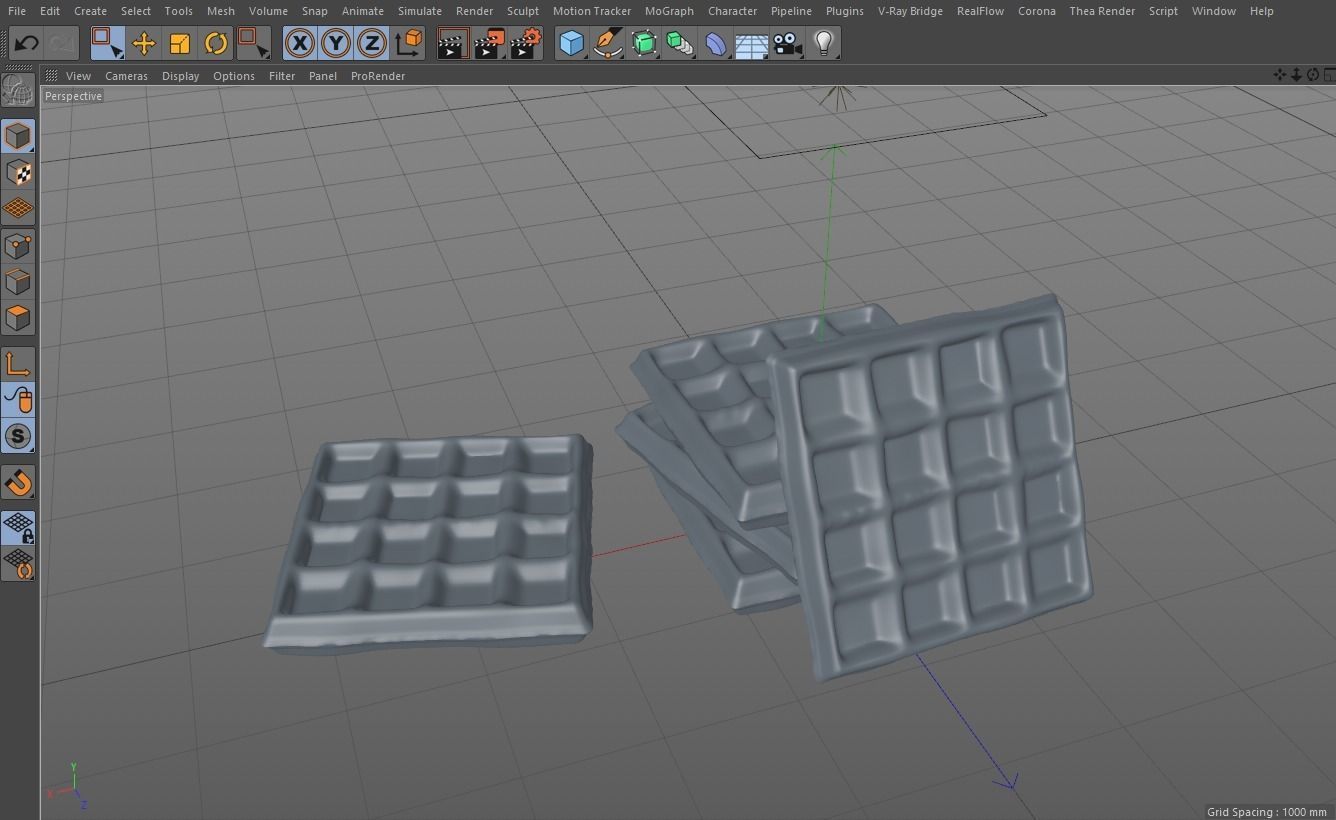Toggle the X axis lock
This screenshot has width=1336, height=820.
click(x=299, y=43)
